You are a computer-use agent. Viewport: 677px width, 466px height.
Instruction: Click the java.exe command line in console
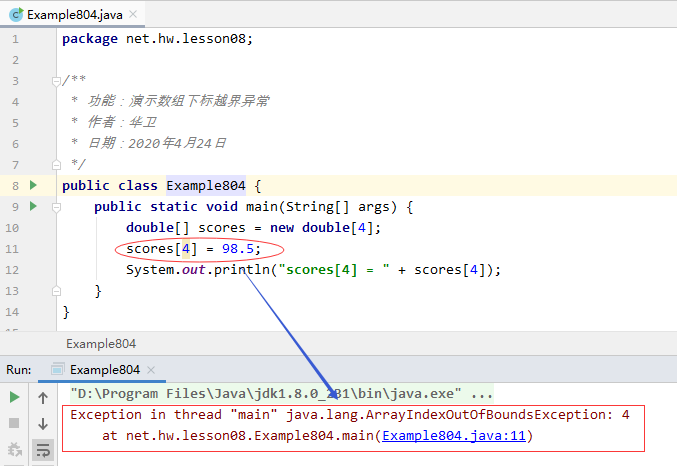[x=282, y=394]
